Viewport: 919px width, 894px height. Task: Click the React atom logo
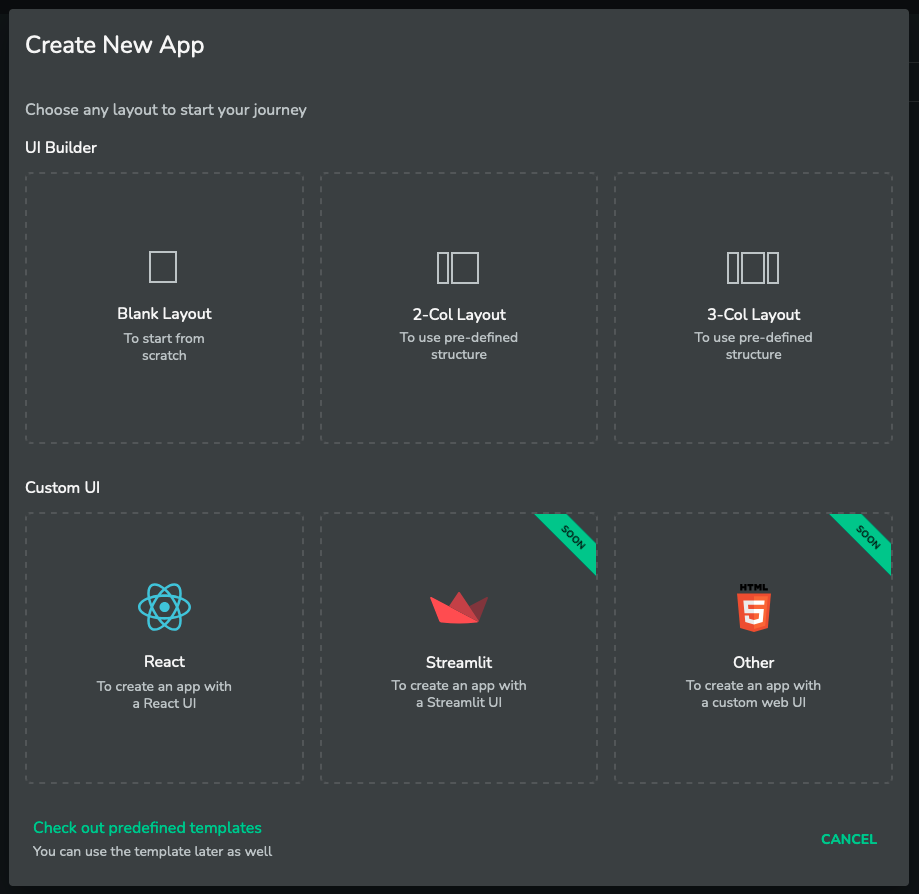point(164,607)
